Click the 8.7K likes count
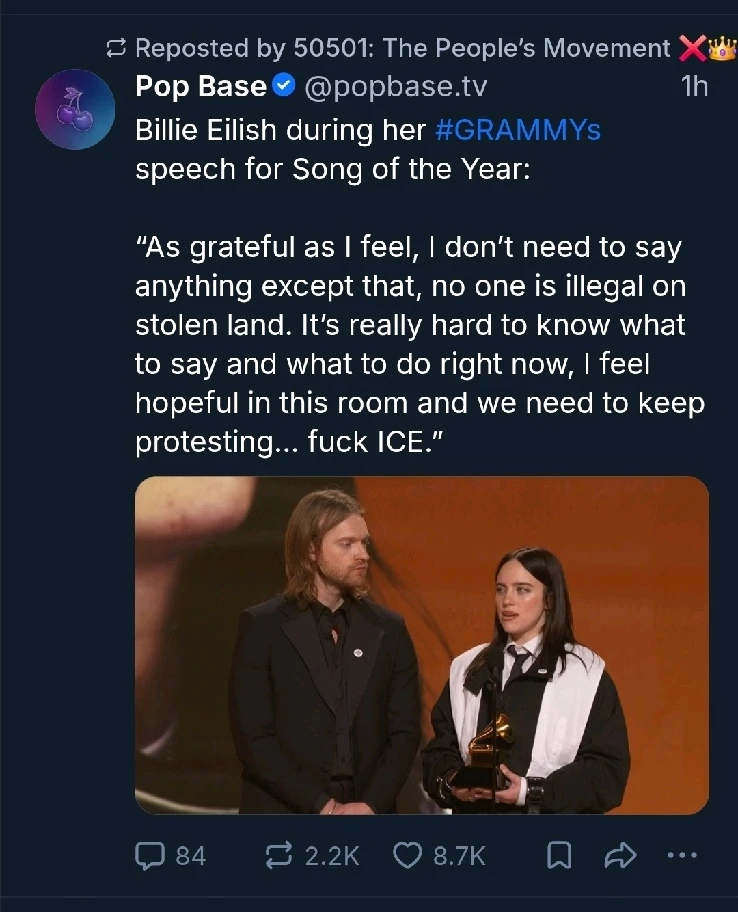The width and height of the screenshot is (738, 912). 459,856
